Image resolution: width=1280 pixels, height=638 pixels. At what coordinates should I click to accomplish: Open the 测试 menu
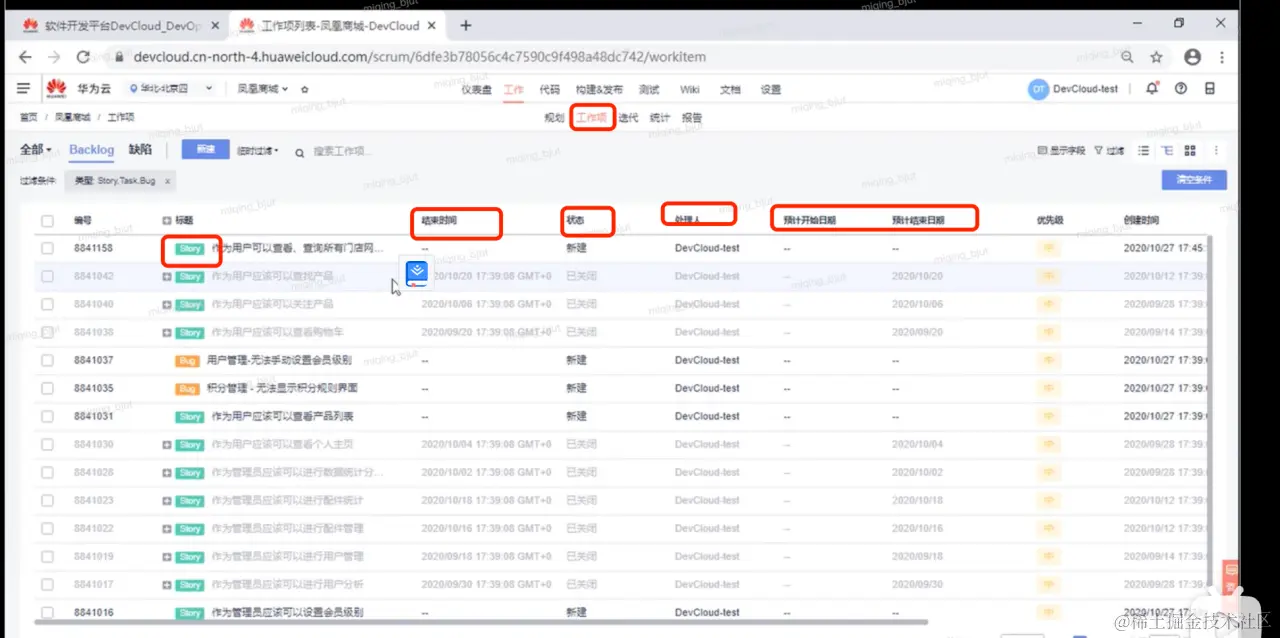[x=649, y=89]
